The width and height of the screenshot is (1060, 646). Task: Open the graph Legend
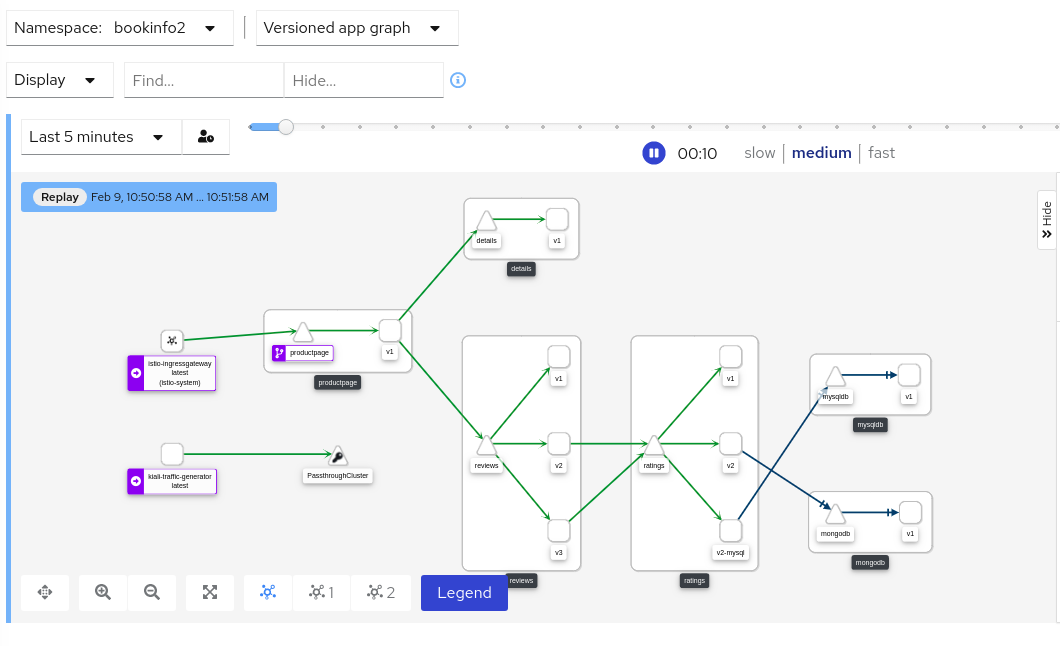tap(464, 593)
